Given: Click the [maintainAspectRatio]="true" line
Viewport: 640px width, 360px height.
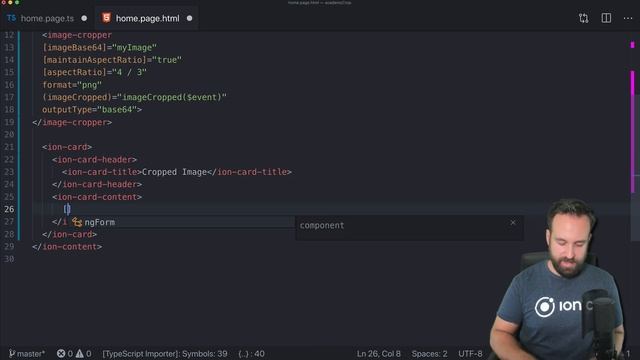Looking at the screenshot, I should [112, 60].
